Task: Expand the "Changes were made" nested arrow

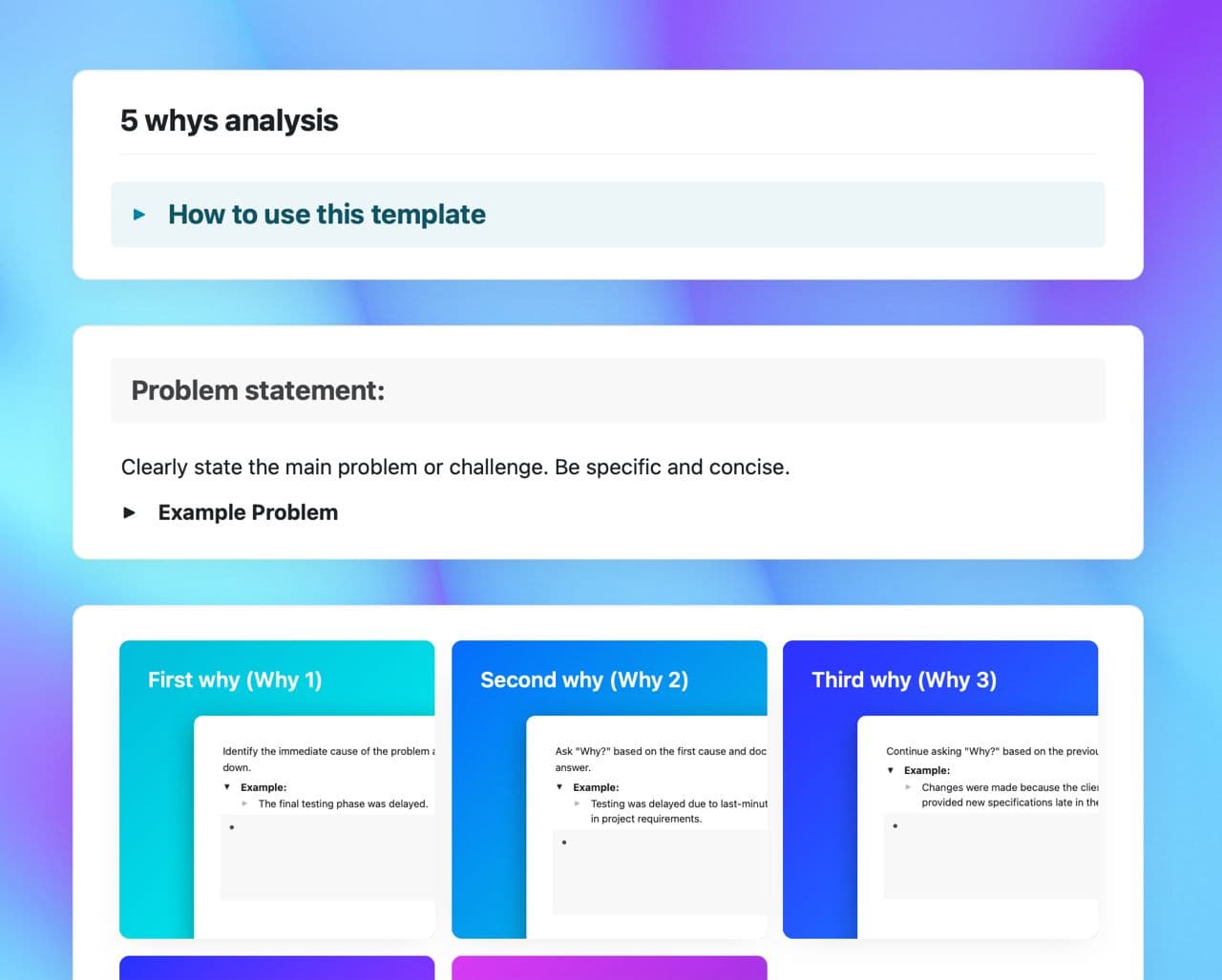Action: [x=908, y=787]
